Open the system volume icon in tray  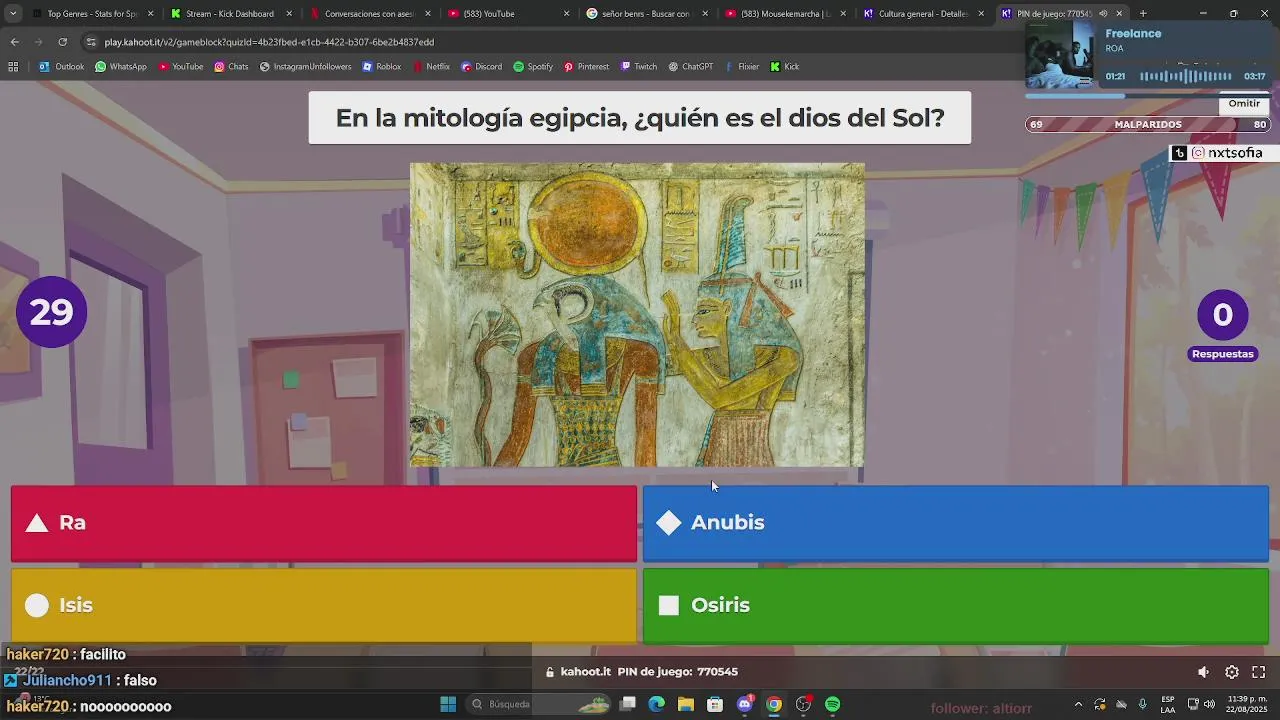coord(1210,704)
